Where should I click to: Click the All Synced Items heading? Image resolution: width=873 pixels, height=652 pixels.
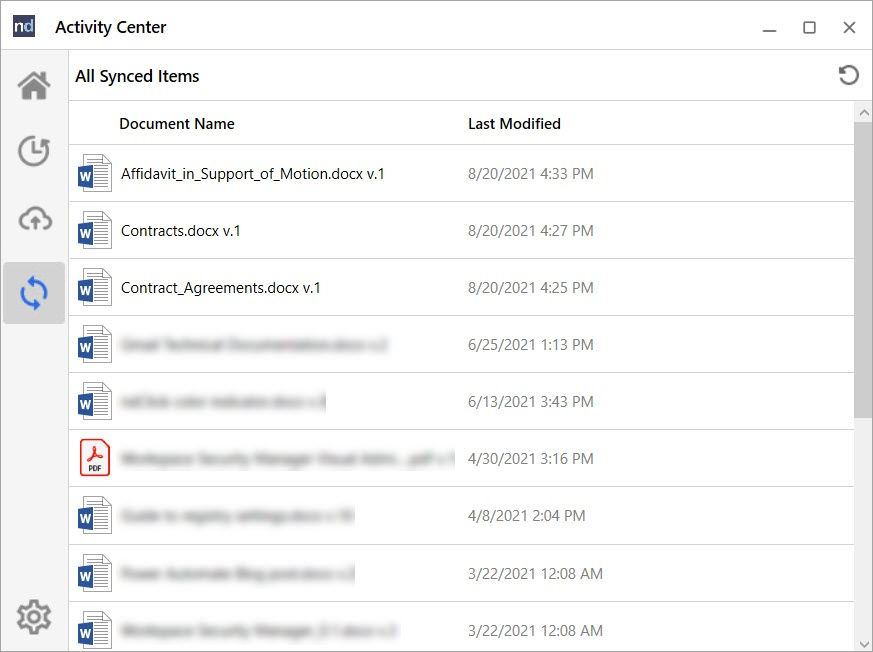click(137, 75)
